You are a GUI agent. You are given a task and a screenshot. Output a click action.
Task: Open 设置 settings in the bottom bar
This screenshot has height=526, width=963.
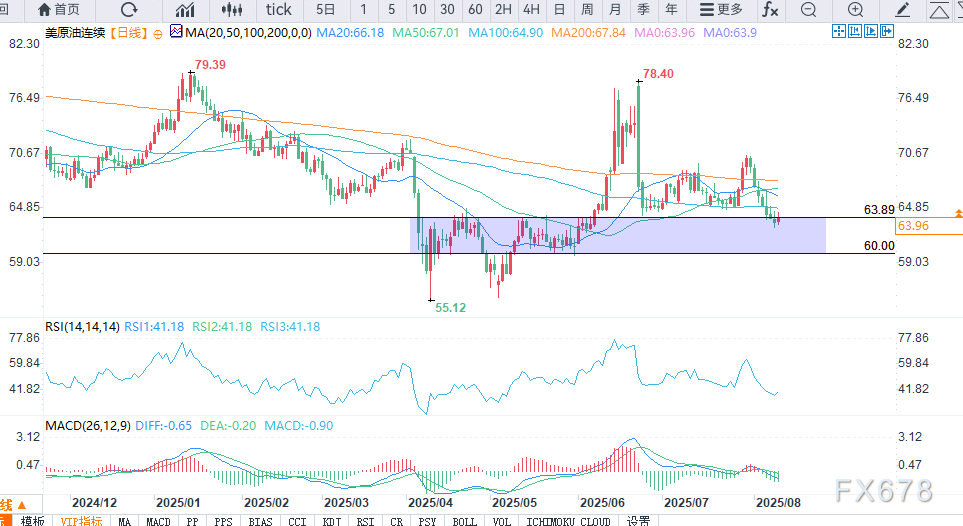[638, 521]
